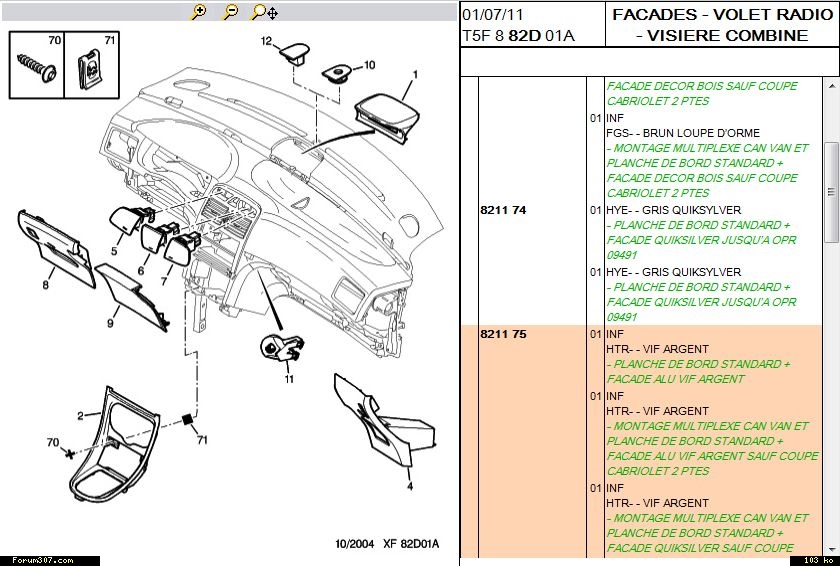The image size is (840, 566).
Task: Select highlighted part number 8211 75
Action: (x=503, y=334)
